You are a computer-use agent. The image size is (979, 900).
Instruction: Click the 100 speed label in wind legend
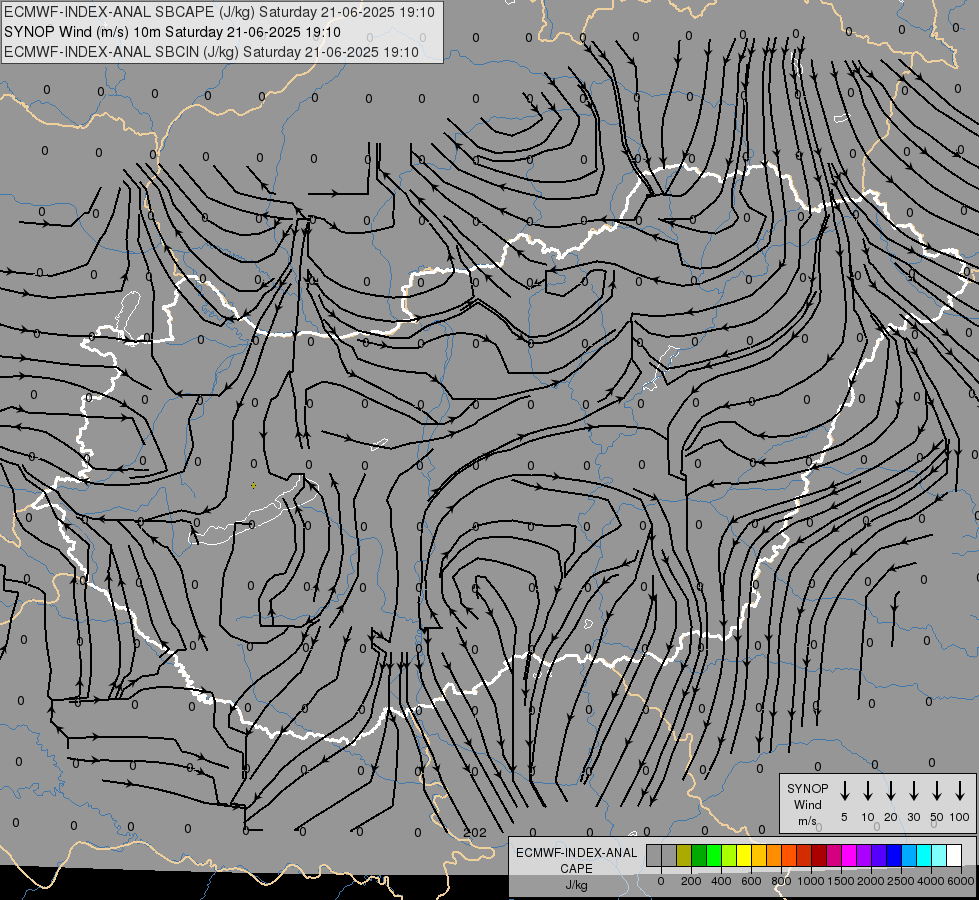pos(960,817)
